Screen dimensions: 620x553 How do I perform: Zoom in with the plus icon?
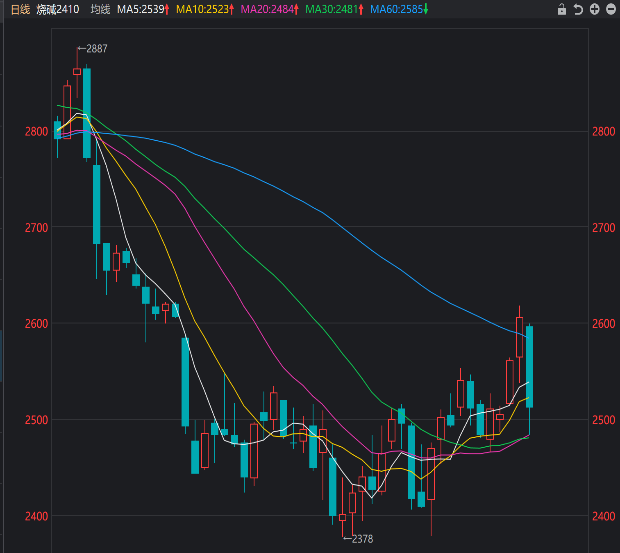tap(595, 9)
